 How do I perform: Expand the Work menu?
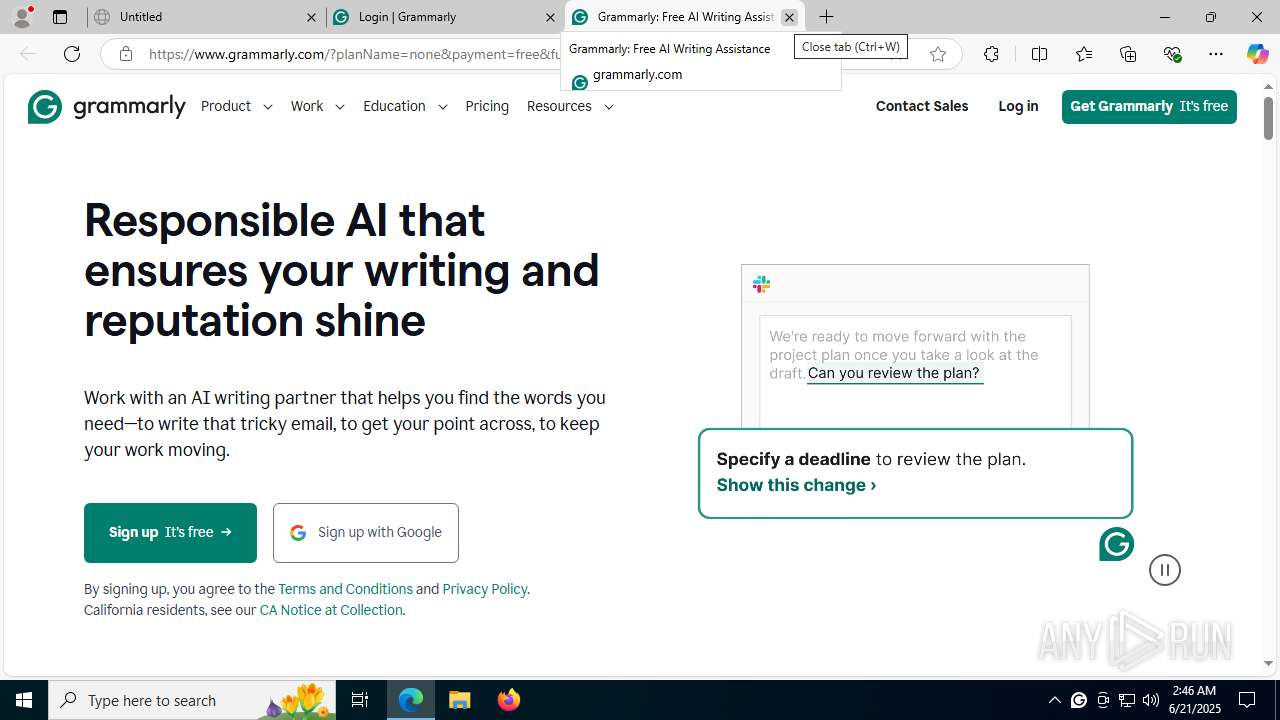pos(317,106)
